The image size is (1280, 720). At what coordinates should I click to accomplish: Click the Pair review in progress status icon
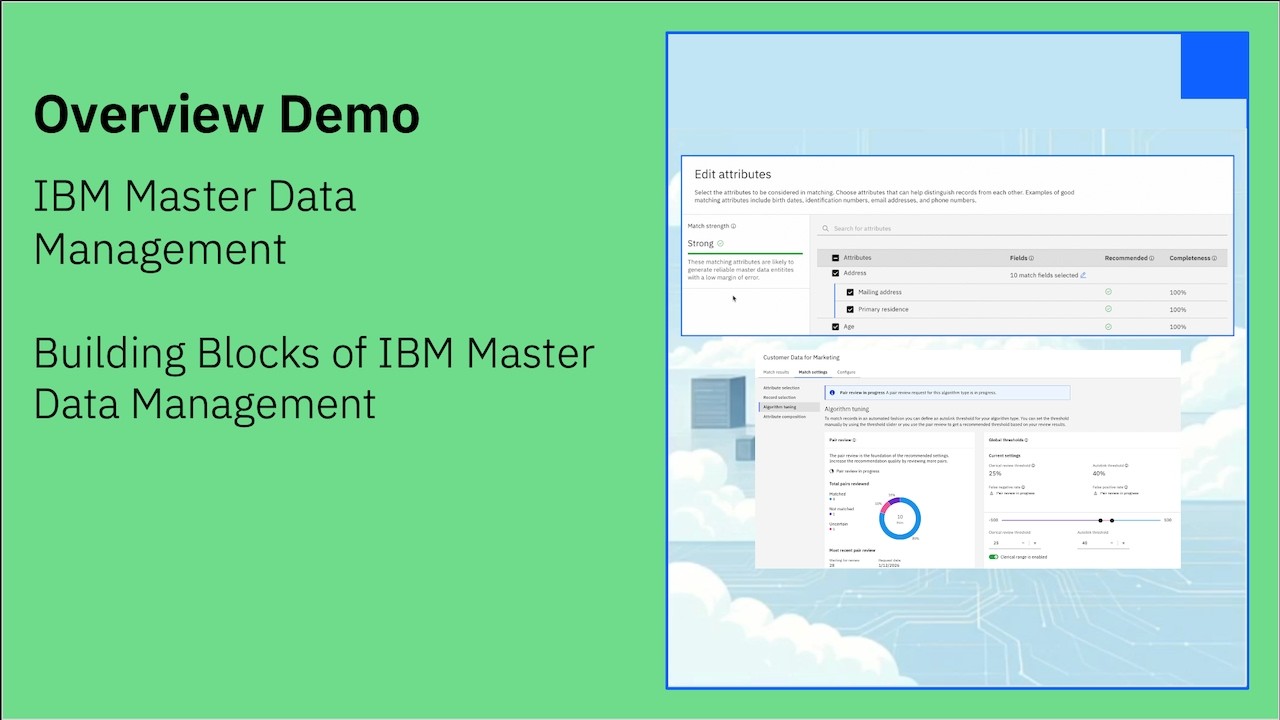coord(831,471)
